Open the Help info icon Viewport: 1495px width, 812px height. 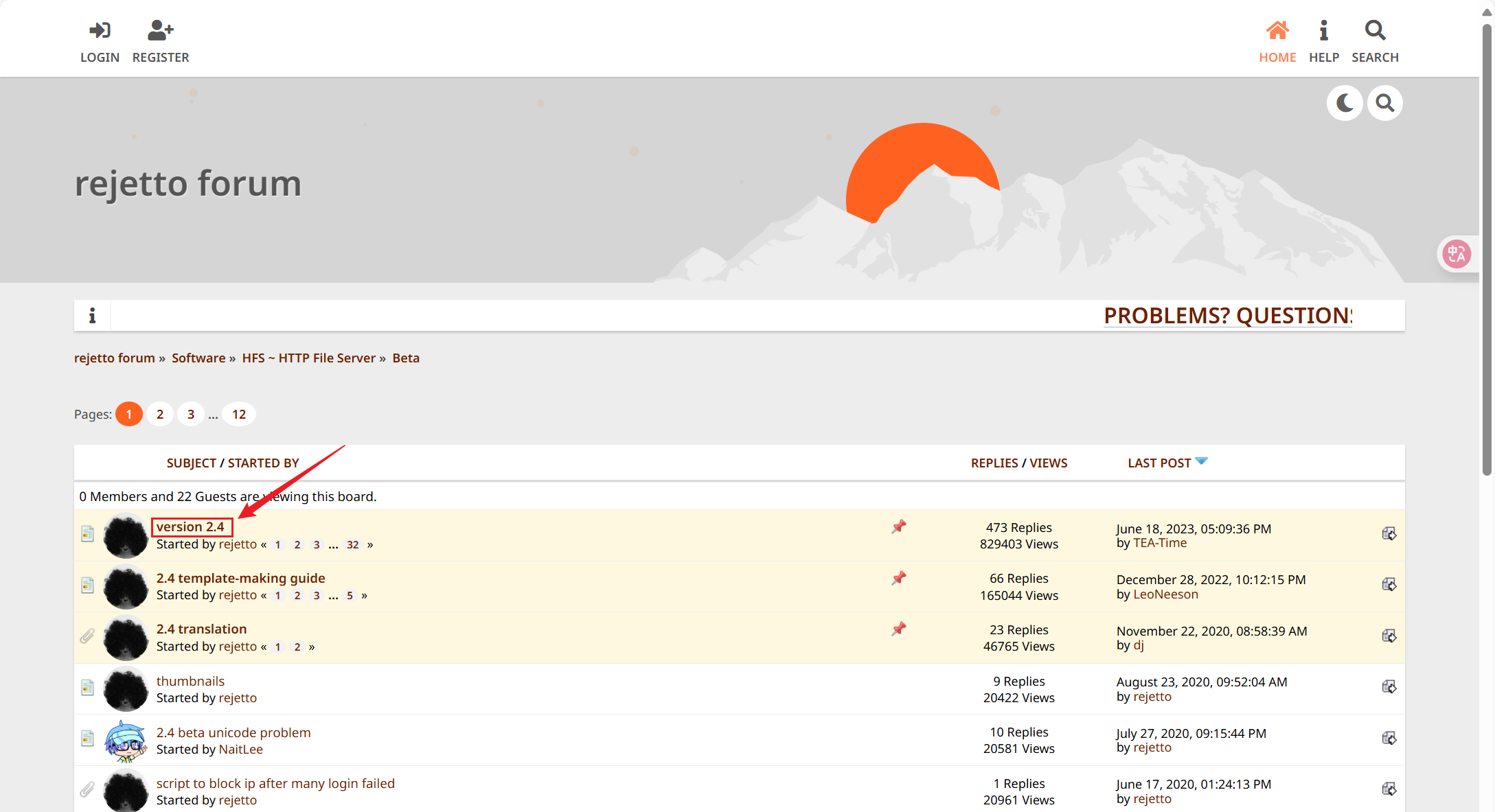(x=1323, y=31)
